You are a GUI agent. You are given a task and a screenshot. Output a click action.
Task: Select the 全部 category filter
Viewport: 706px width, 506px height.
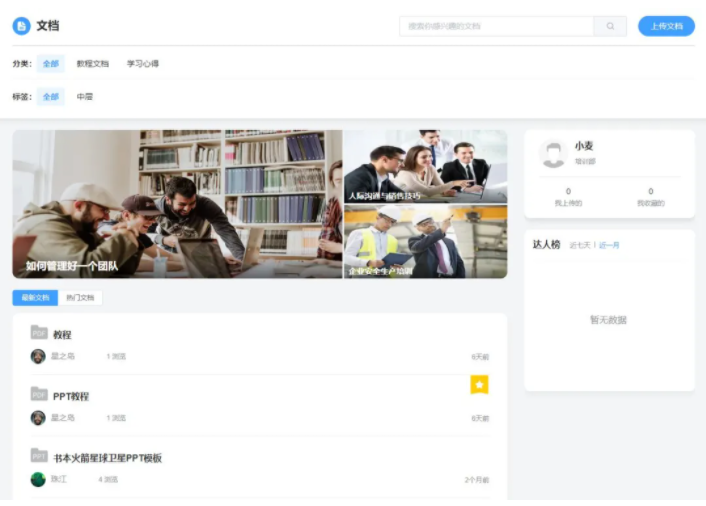pyautogui.click(x=51, y=64)
